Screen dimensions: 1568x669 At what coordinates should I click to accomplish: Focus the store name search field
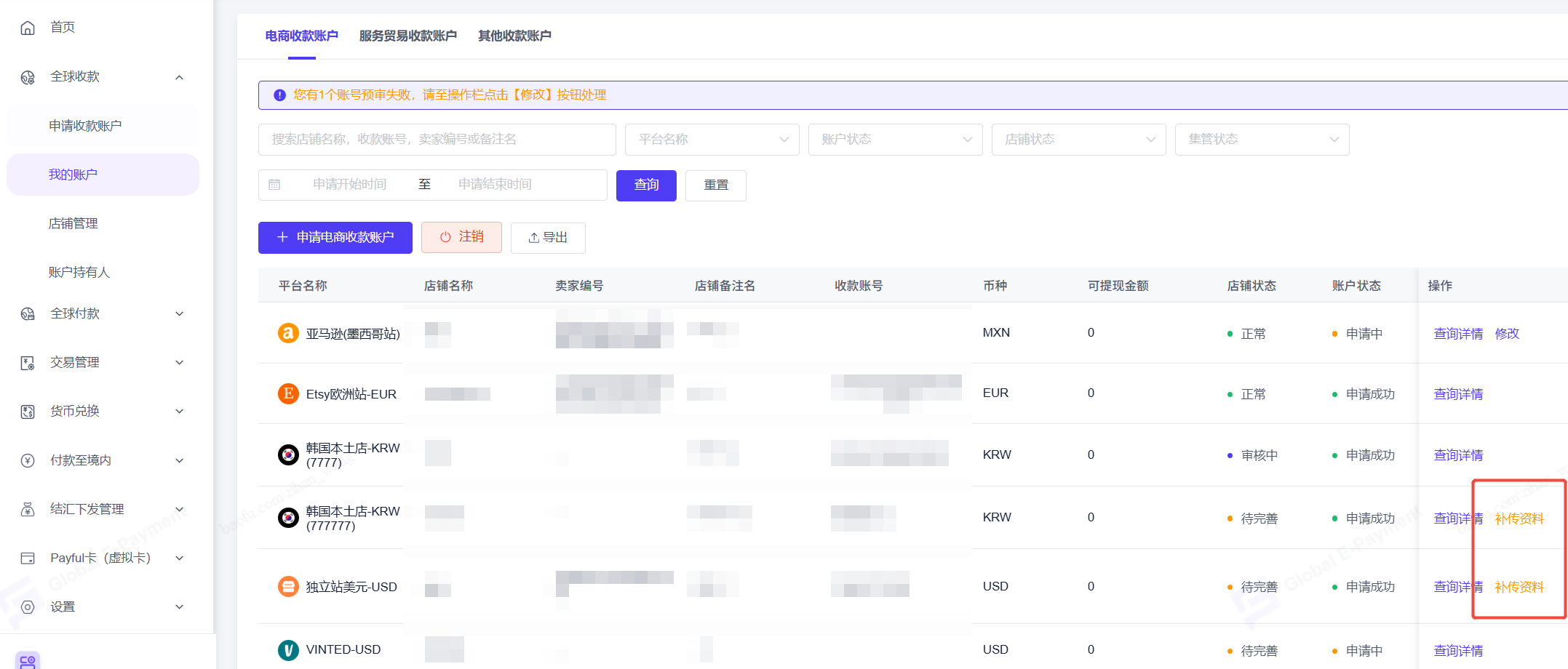[437, 139]
